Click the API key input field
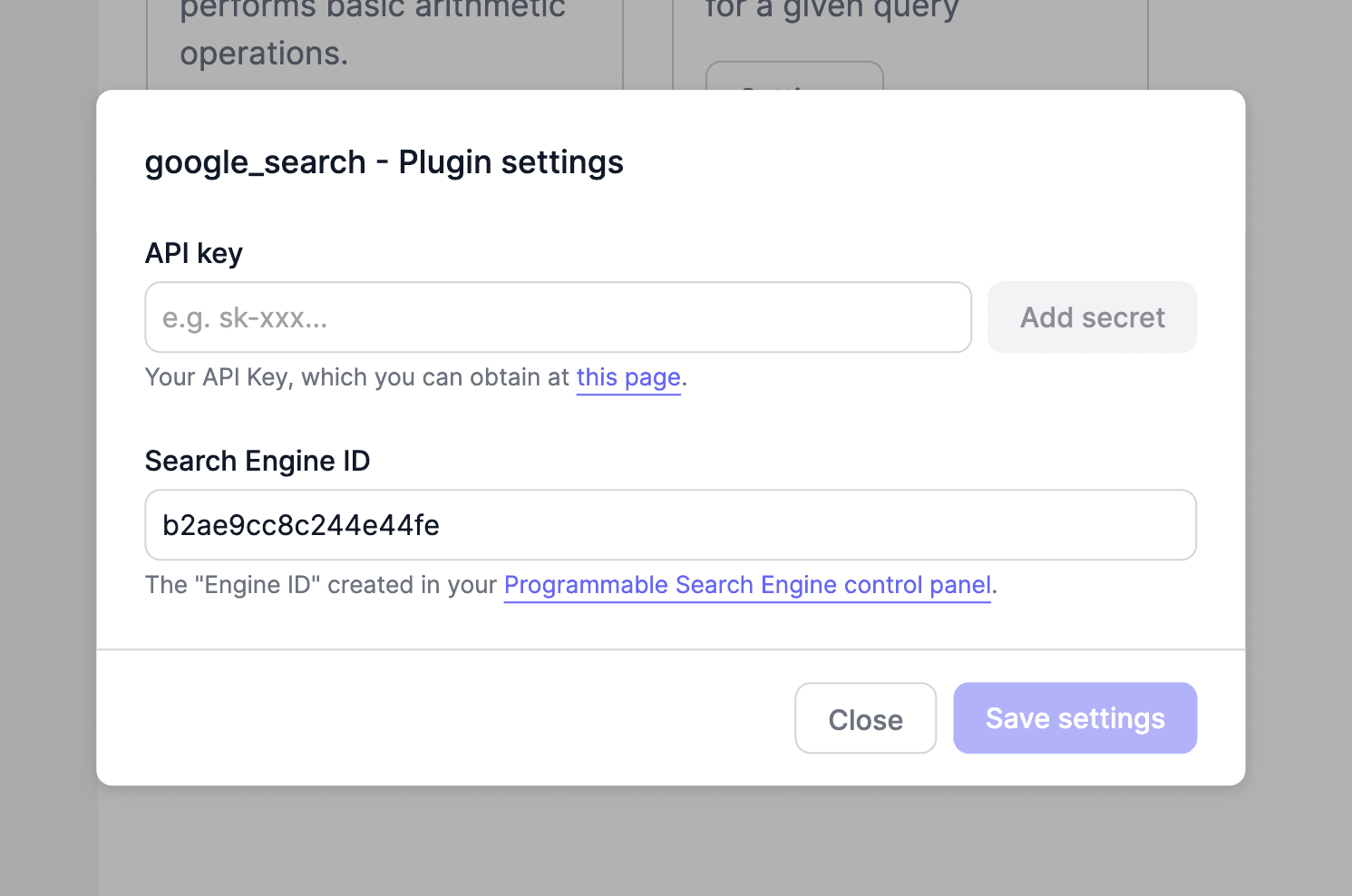 558,317
